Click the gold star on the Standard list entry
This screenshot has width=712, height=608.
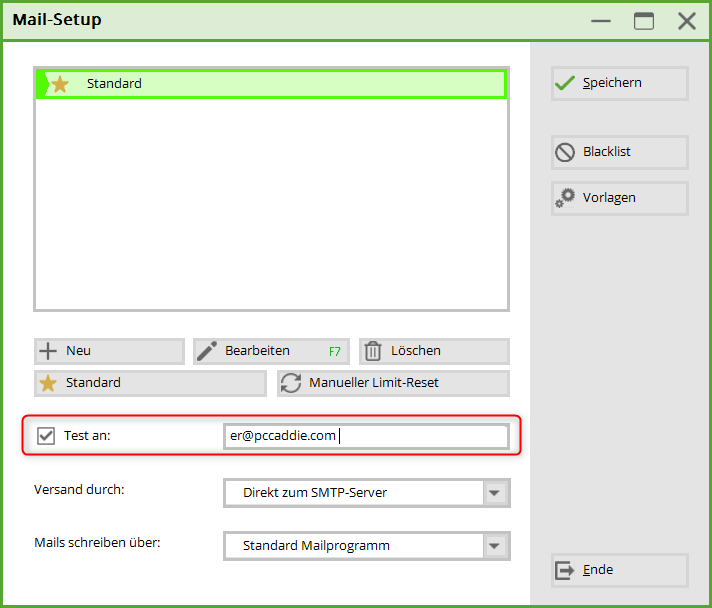(x=60, y=84)
